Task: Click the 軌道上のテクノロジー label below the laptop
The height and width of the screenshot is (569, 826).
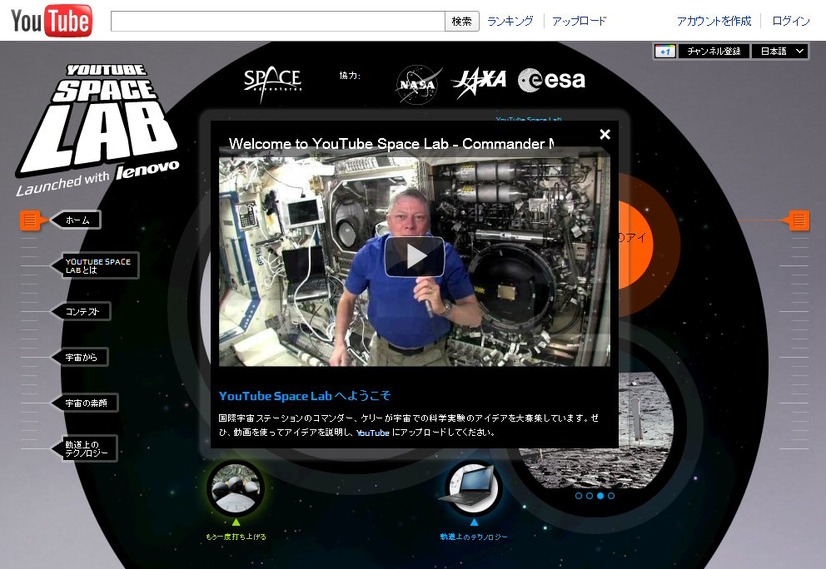Action: [x=474, y=537]
